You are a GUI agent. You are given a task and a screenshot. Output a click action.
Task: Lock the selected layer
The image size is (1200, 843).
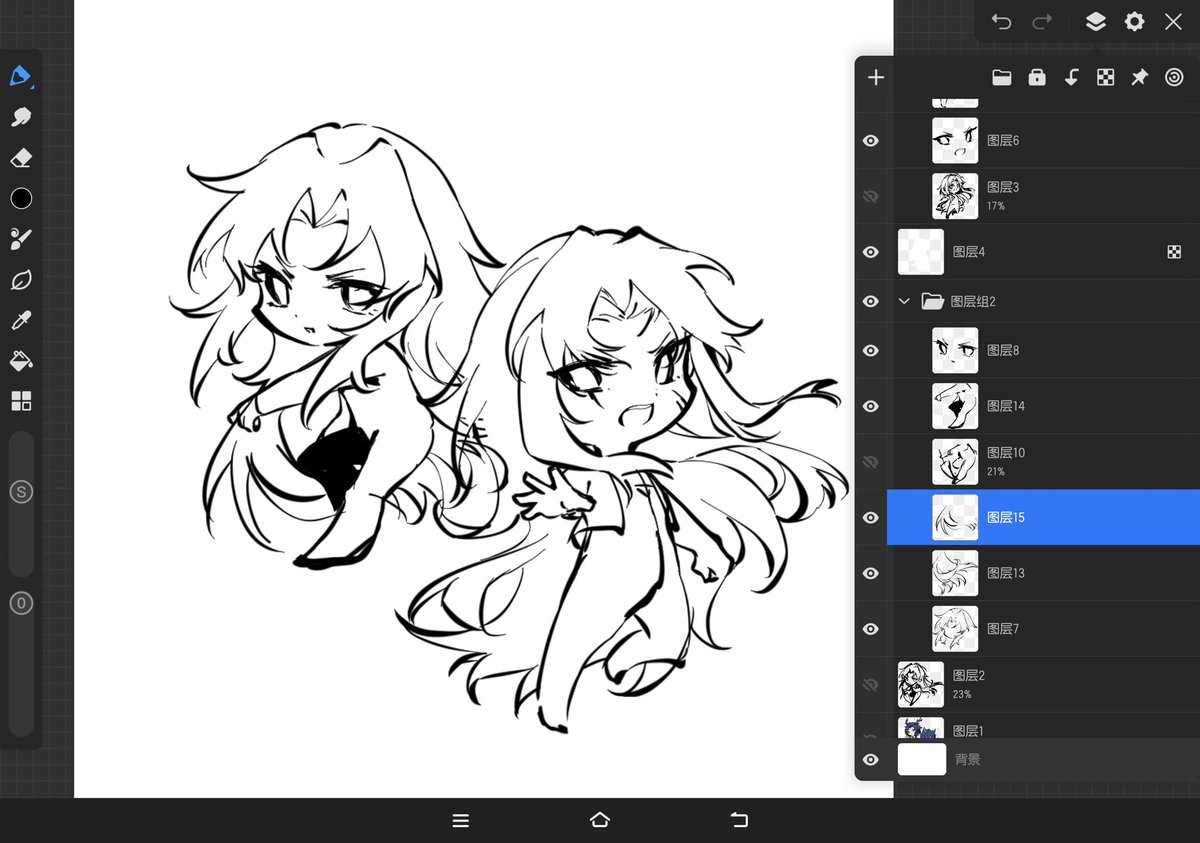click(1037, 77)
